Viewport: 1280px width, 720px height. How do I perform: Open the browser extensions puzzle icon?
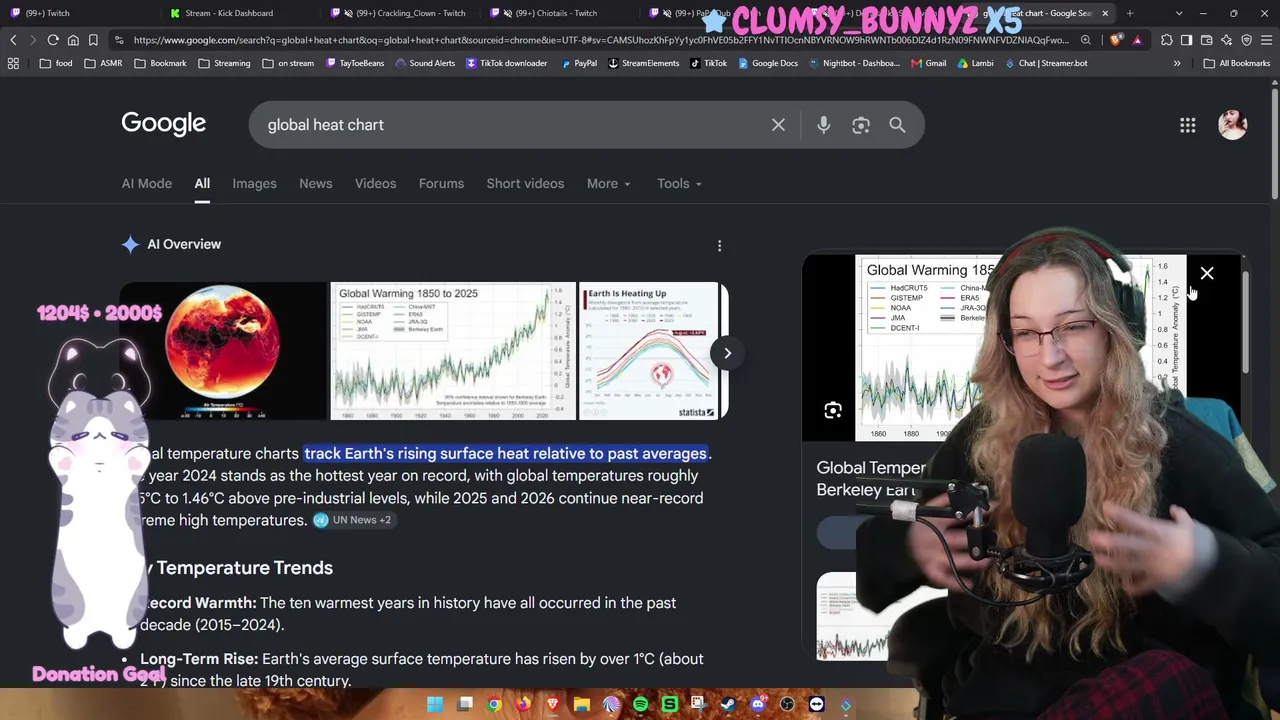click(x=1166, y=40)
